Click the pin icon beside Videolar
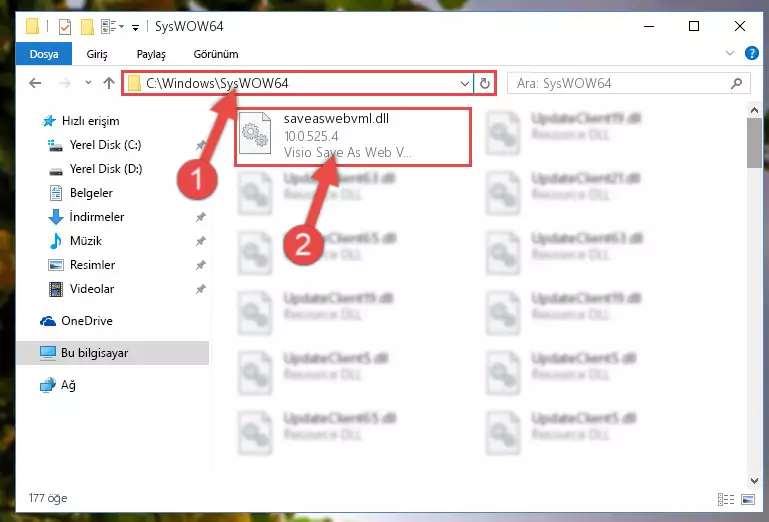 coord(201,289)
